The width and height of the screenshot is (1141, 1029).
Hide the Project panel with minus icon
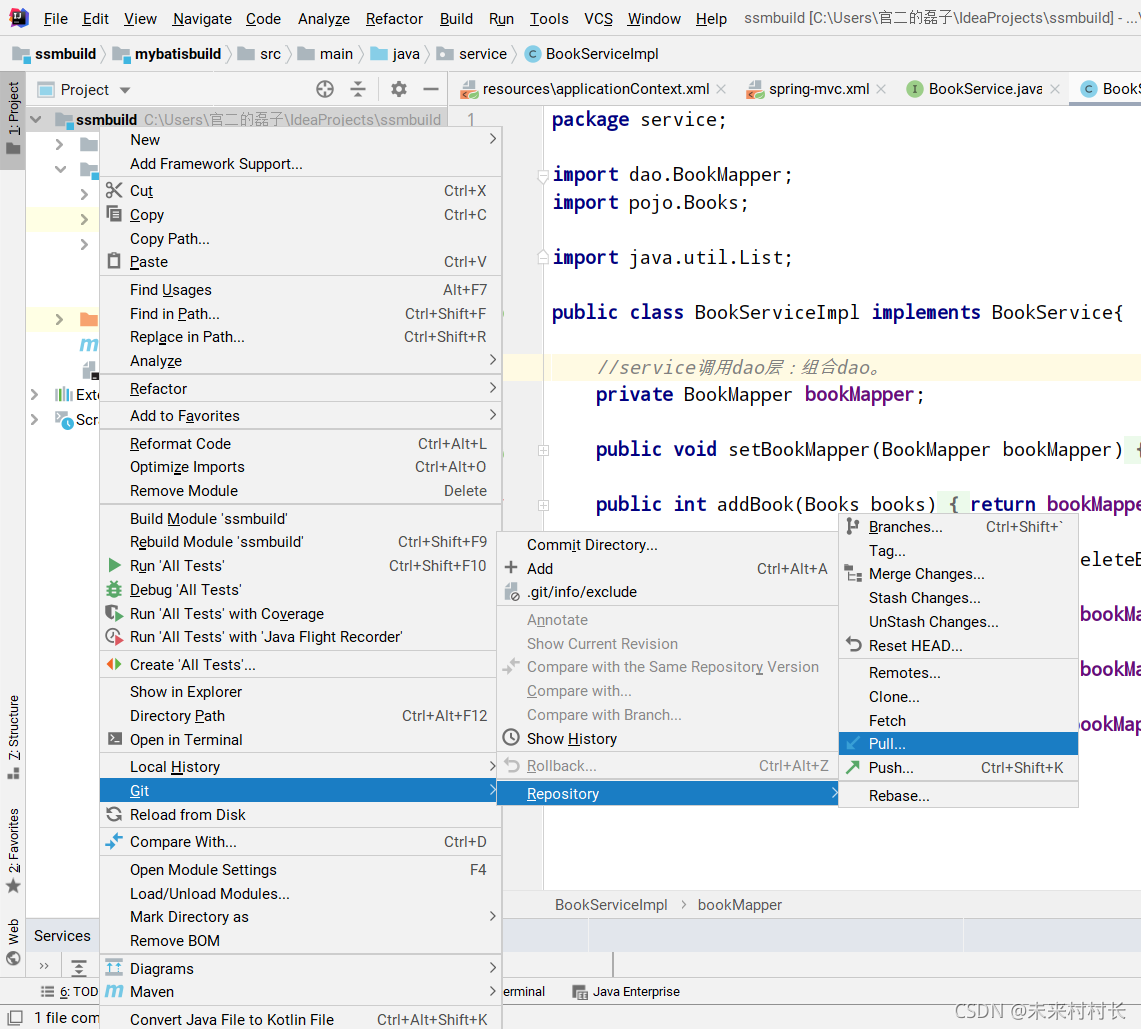pyautogui.click(x=431, y=90)
